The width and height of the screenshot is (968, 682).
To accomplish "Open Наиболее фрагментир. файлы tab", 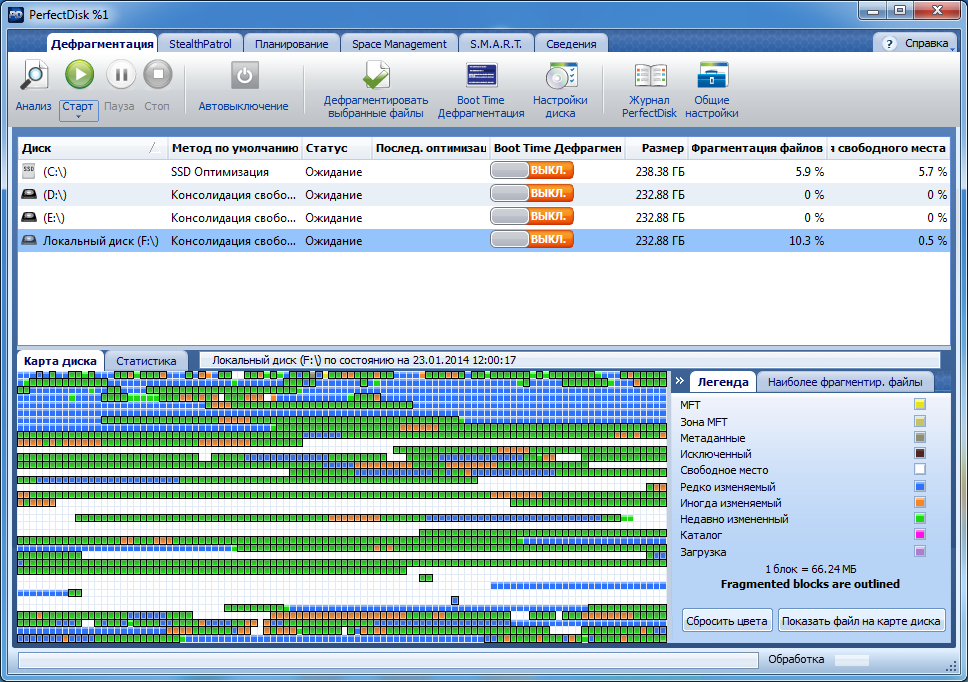I will click(845, 382).
